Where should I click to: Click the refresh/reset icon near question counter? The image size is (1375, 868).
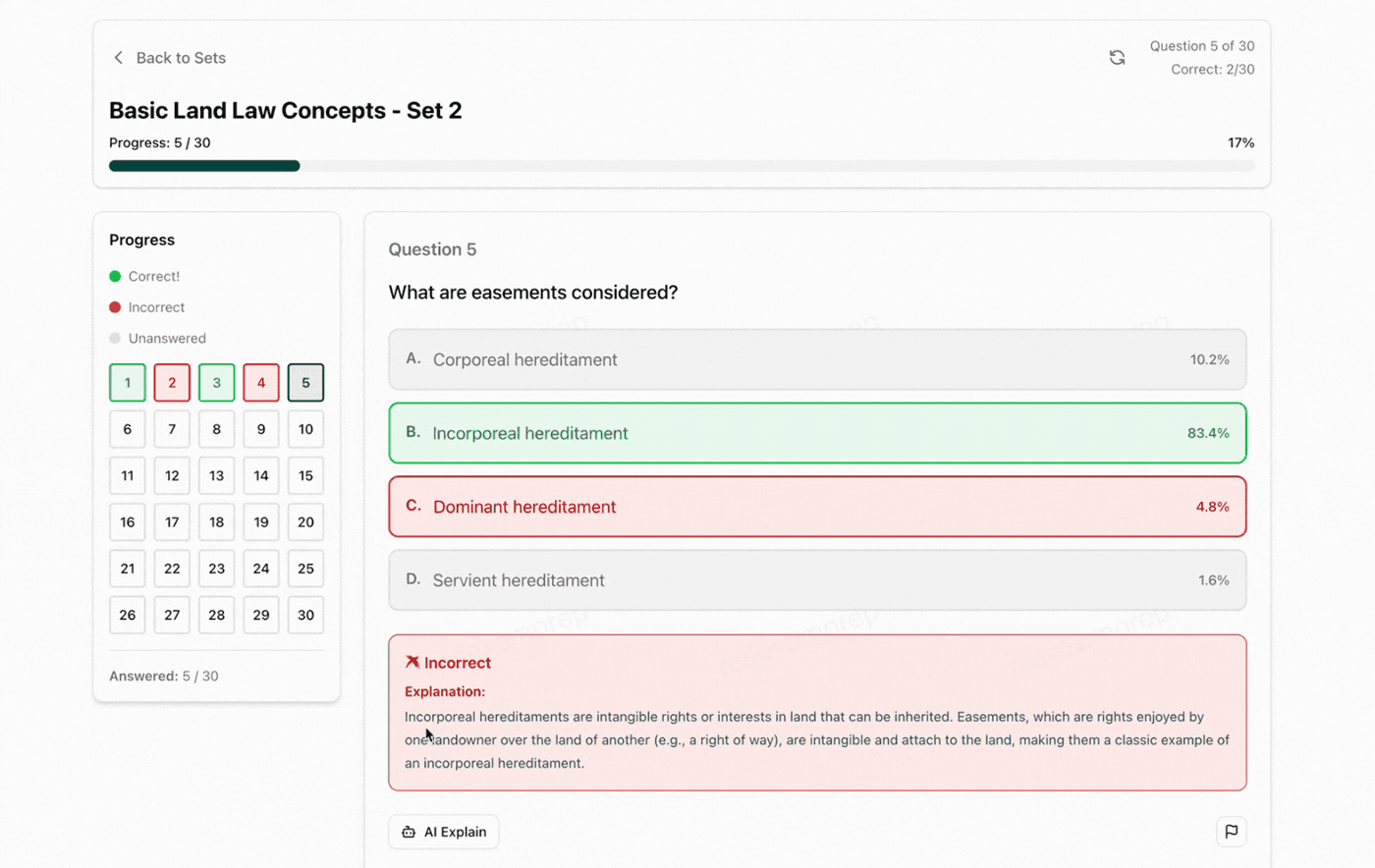[1117, 58]
